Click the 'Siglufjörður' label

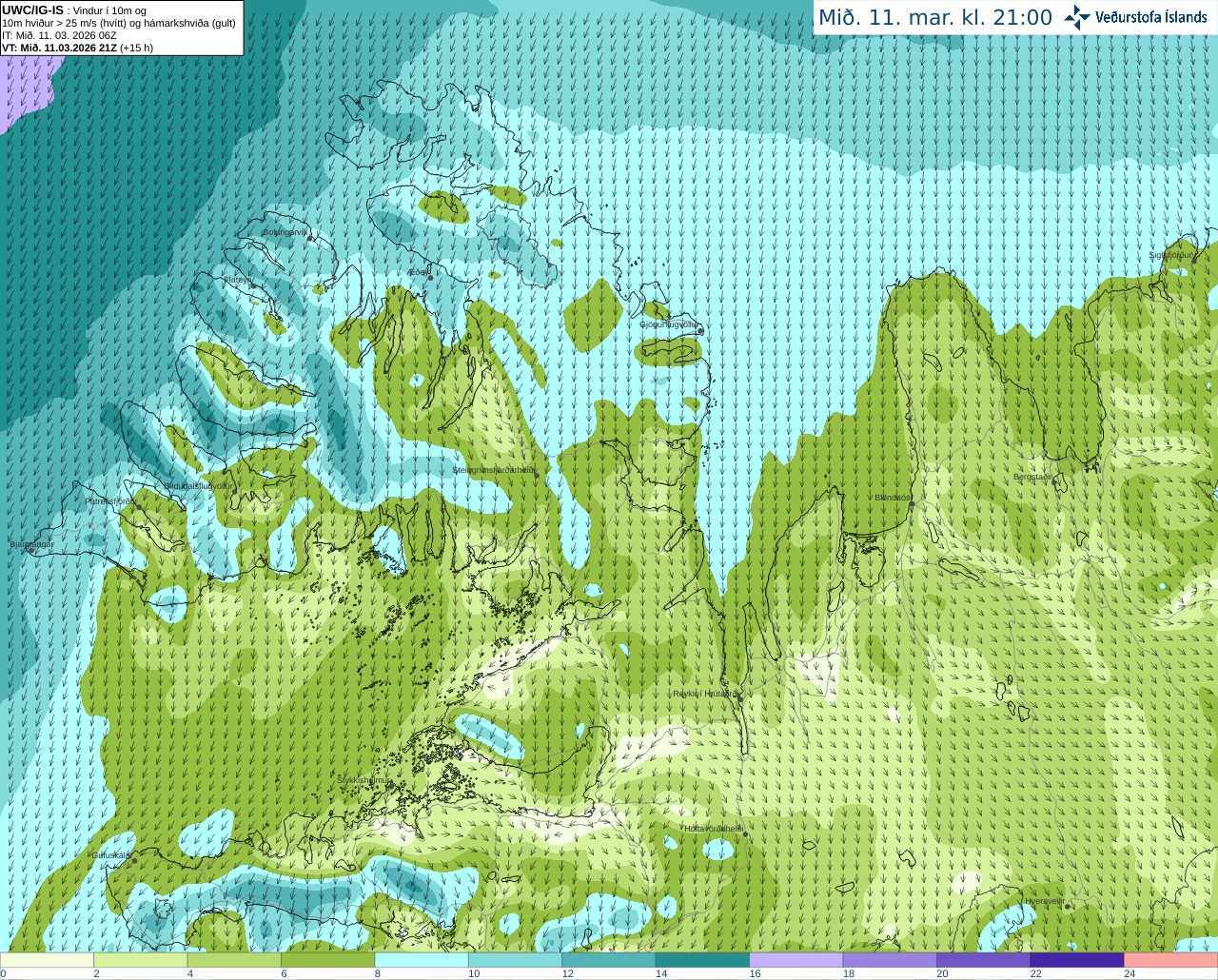click(1171, 255)
